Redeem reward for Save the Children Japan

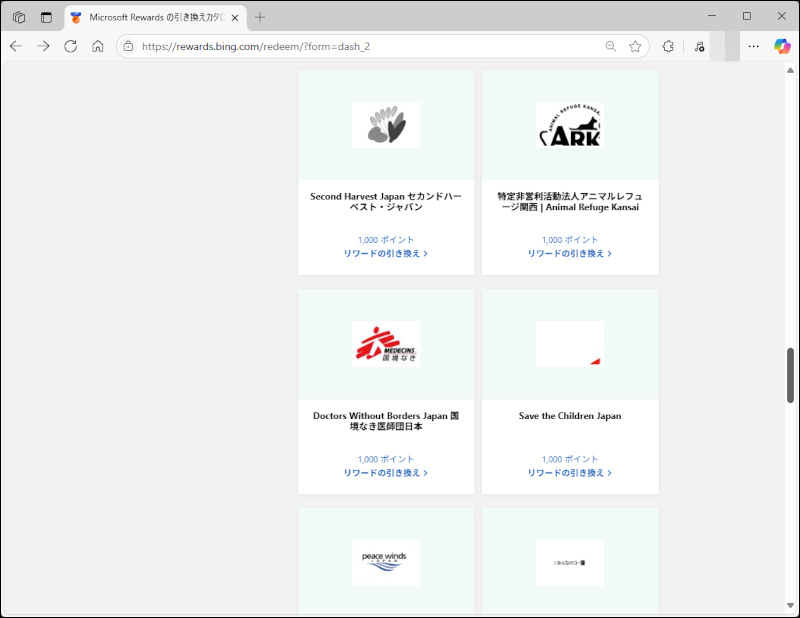click(569, 473)
